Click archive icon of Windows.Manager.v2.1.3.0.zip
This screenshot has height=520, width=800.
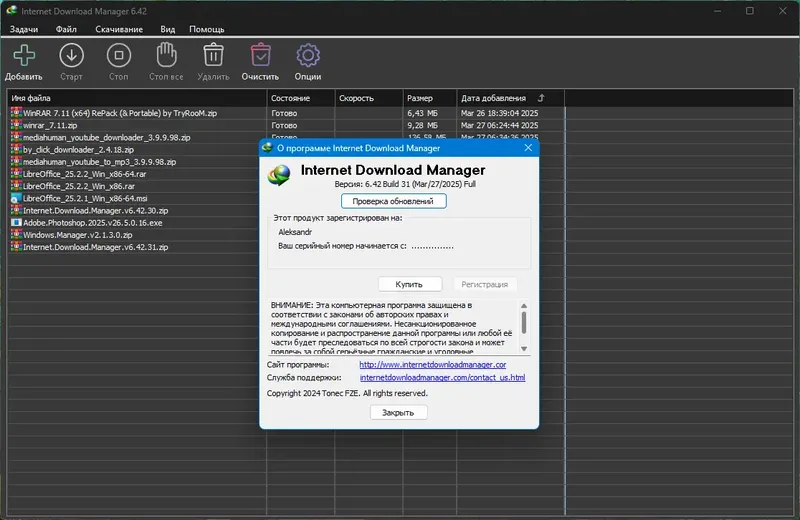point(16,235)
